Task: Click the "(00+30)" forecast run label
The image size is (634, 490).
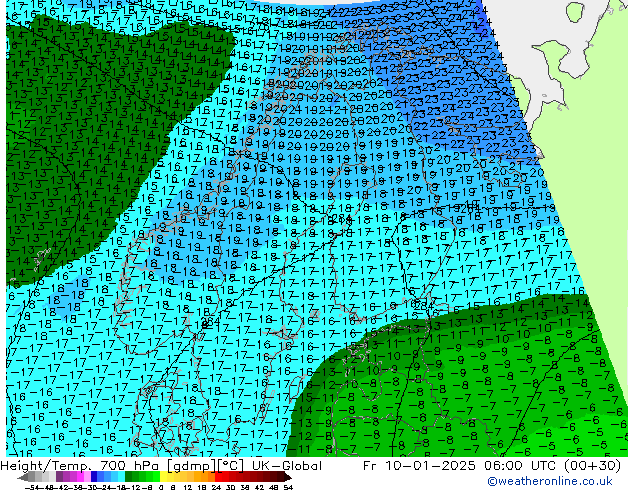Action: click(x=592, y=466)
